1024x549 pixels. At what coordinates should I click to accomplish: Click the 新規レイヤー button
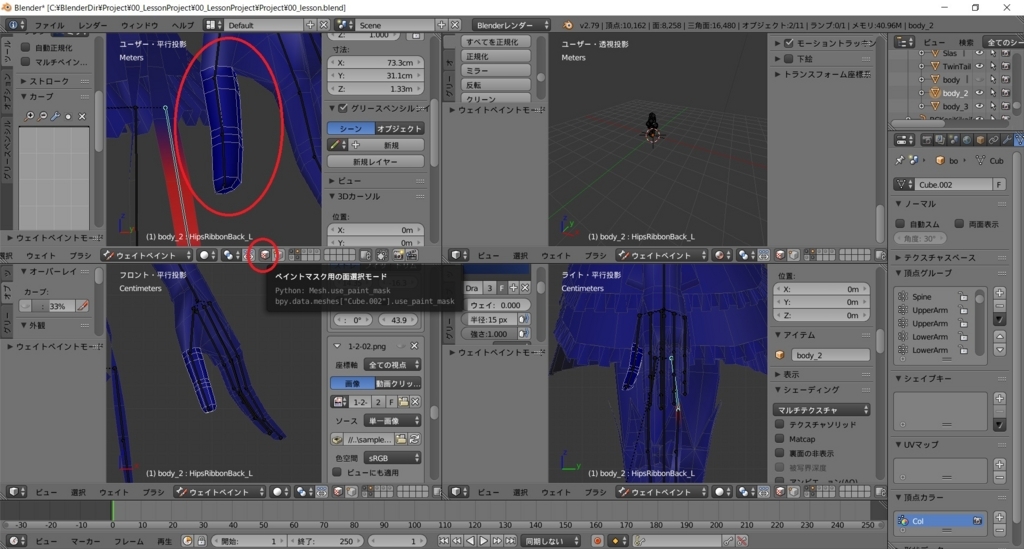tap(376, 161)
